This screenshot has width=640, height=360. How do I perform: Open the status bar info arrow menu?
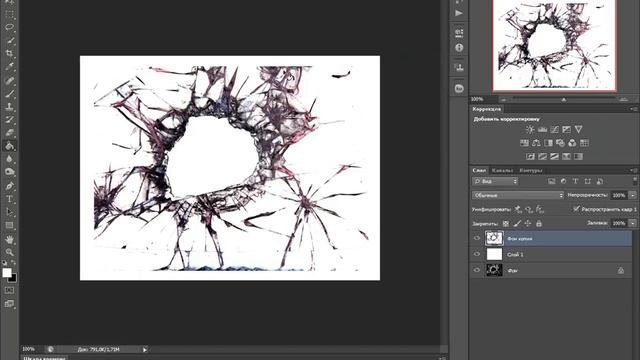pyautogui.click(x=144, y=350)
